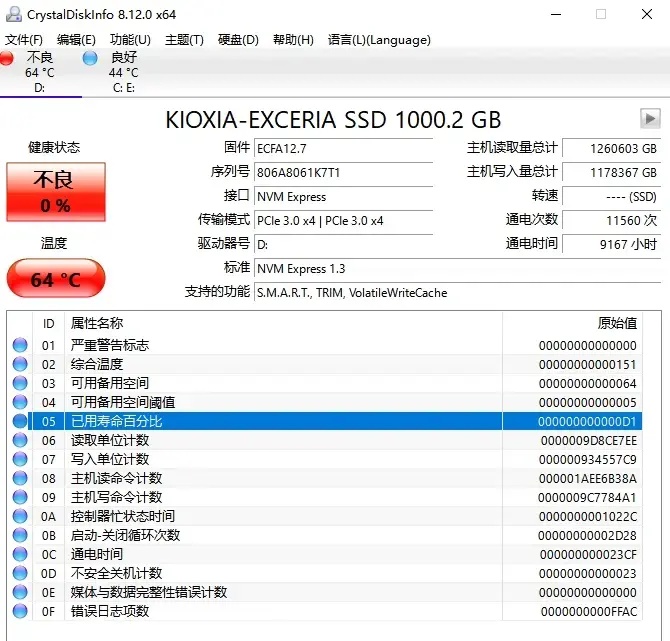Click the firmware field ECFA12.7
Screen dimensions: 670x641
(x=344, y=149)
